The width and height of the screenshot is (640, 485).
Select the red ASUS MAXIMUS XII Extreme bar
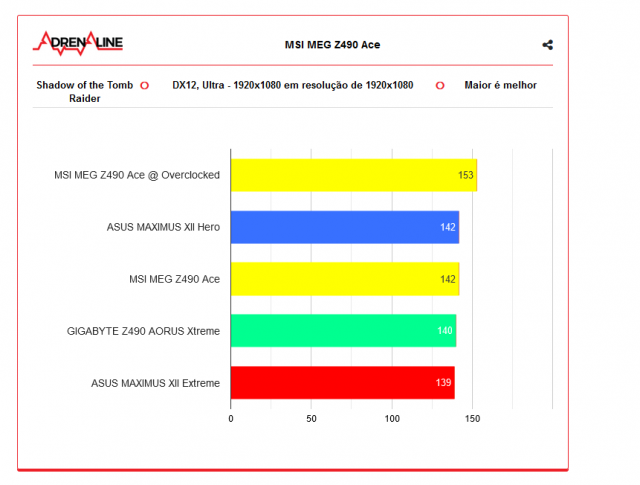coord(342,383)
